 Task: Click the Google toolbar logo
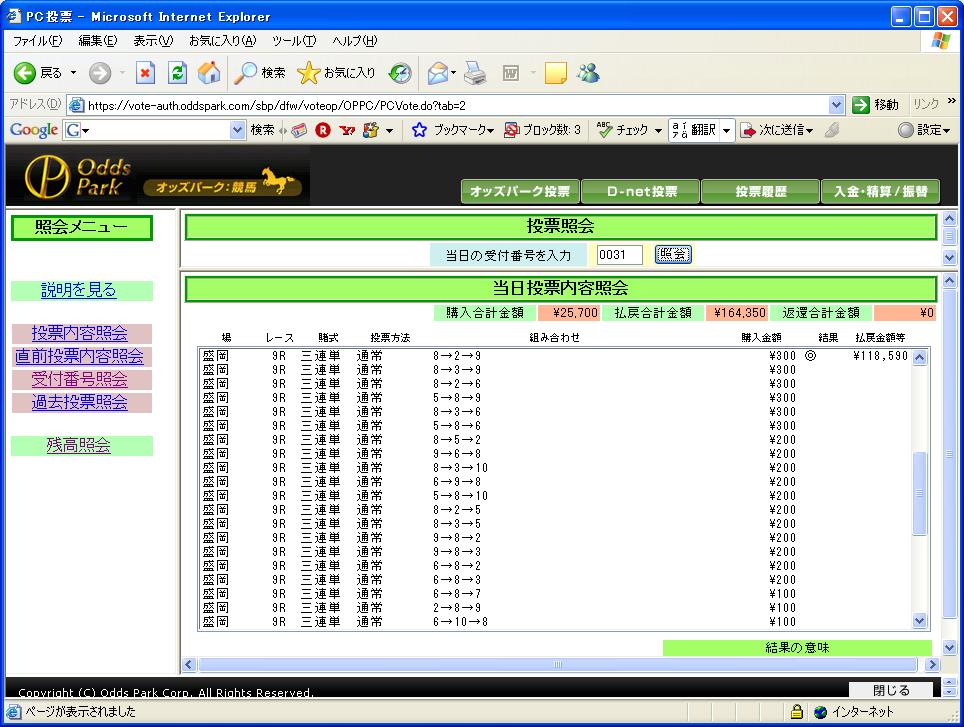point(34,130)
